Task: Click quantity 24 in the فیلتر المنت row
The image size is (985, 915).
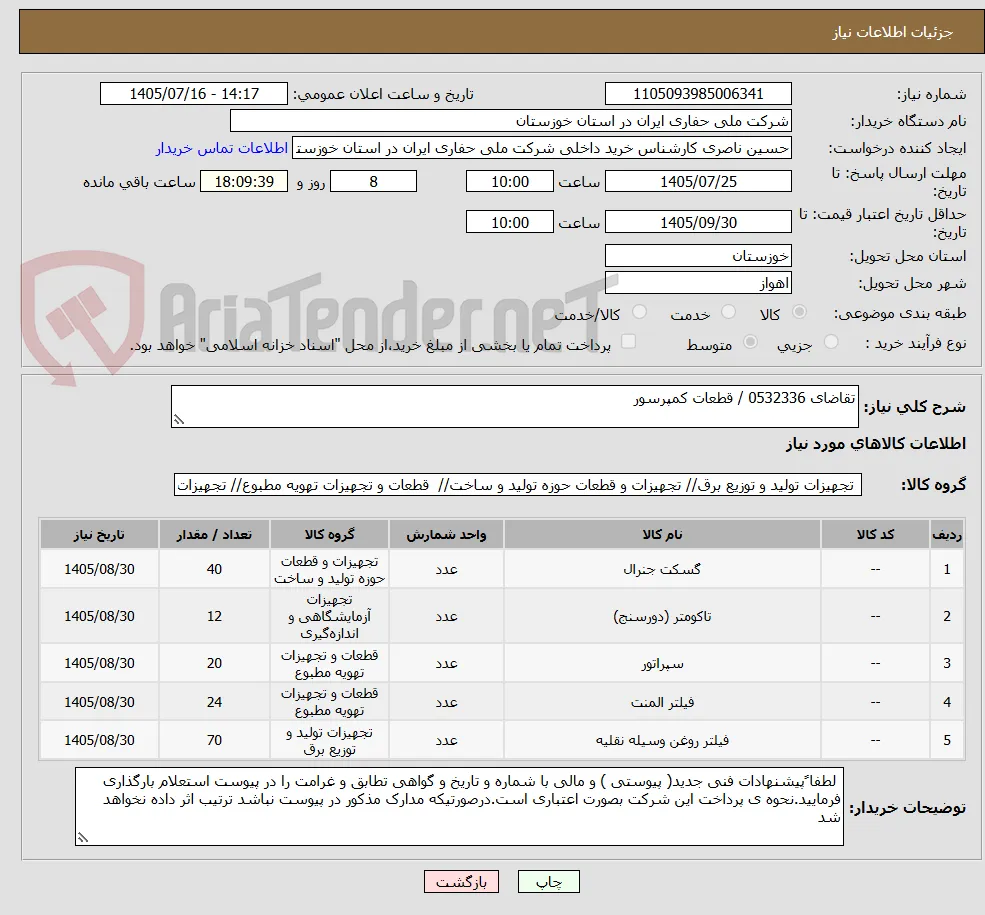Action: [x=214, y=702]
